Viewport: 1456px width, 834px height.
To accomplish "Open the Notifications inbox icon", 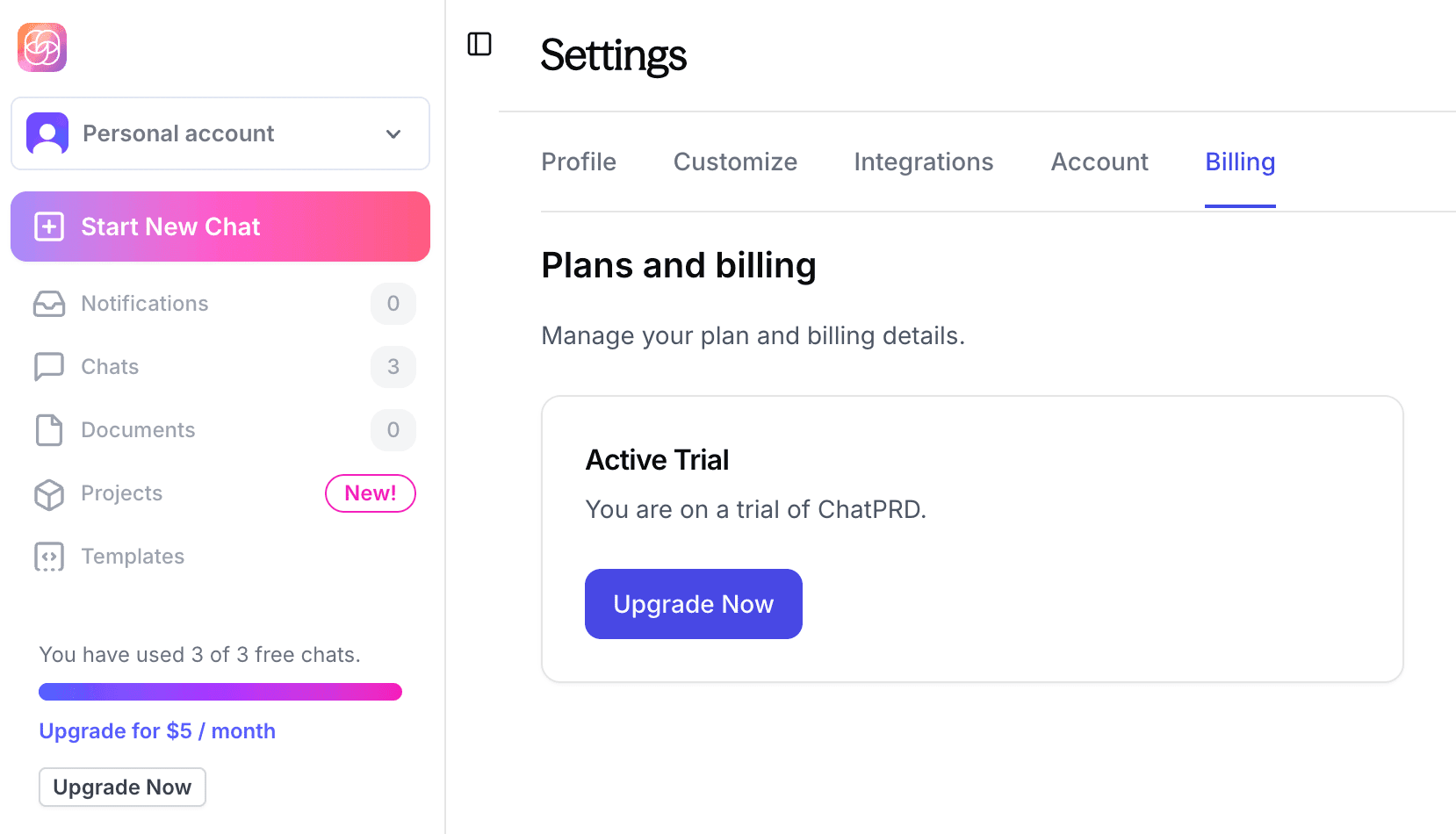I will (x=48, y=304).
